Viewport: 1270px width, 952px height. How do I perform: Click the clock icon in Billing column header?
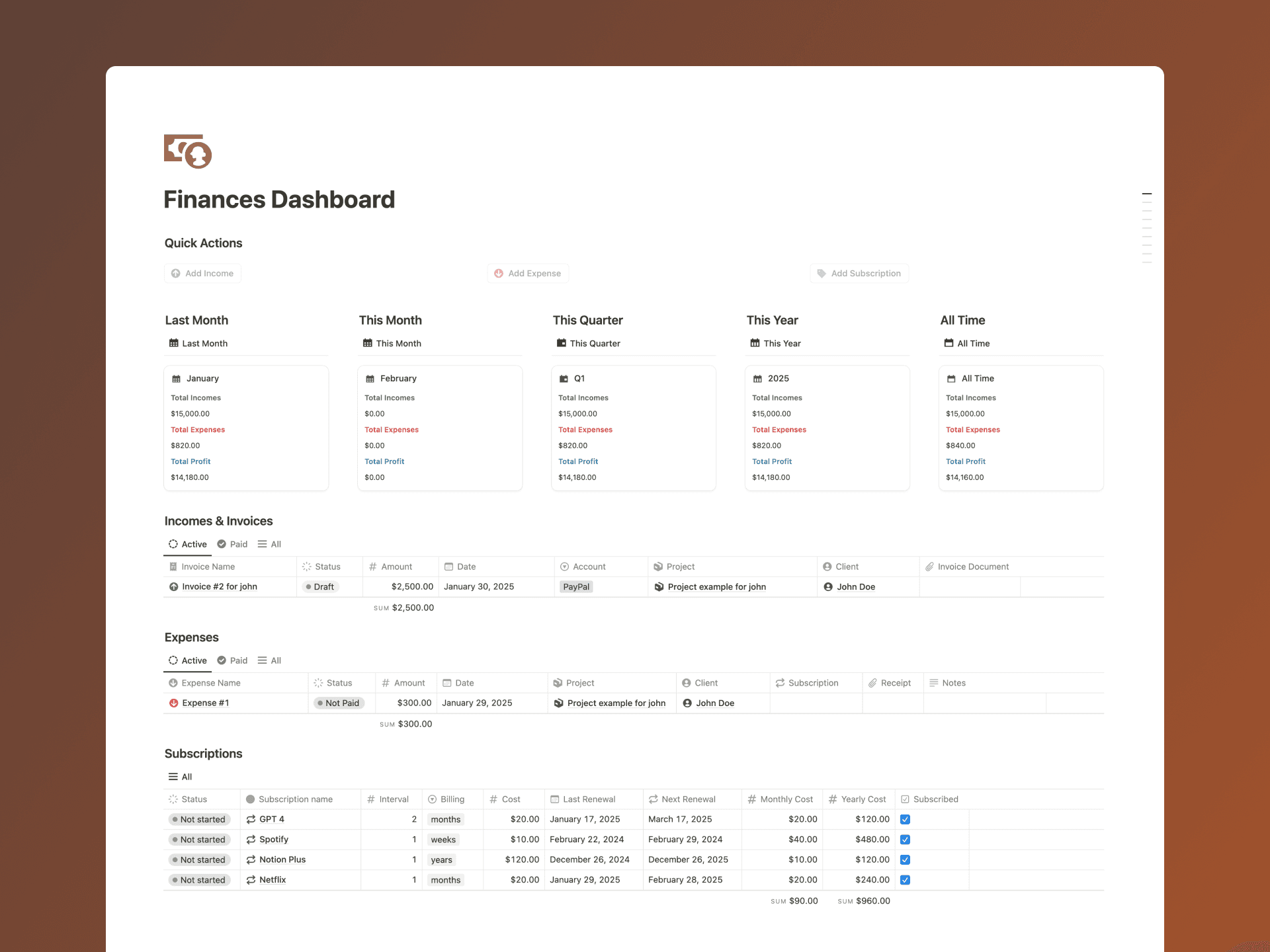tap(433, 799)
